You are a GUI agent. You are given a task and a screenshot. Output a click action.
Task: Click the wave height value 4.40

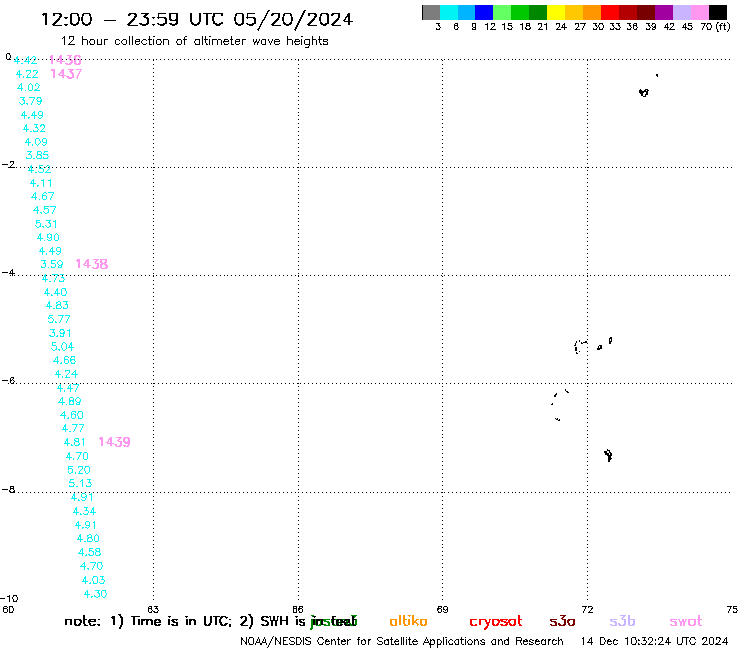[56, 292]
